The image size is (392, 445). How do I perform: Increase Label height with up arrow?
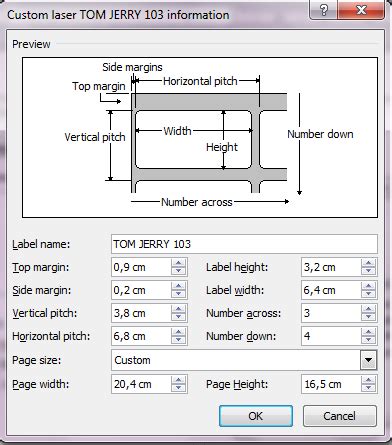[x=368, y=263]
